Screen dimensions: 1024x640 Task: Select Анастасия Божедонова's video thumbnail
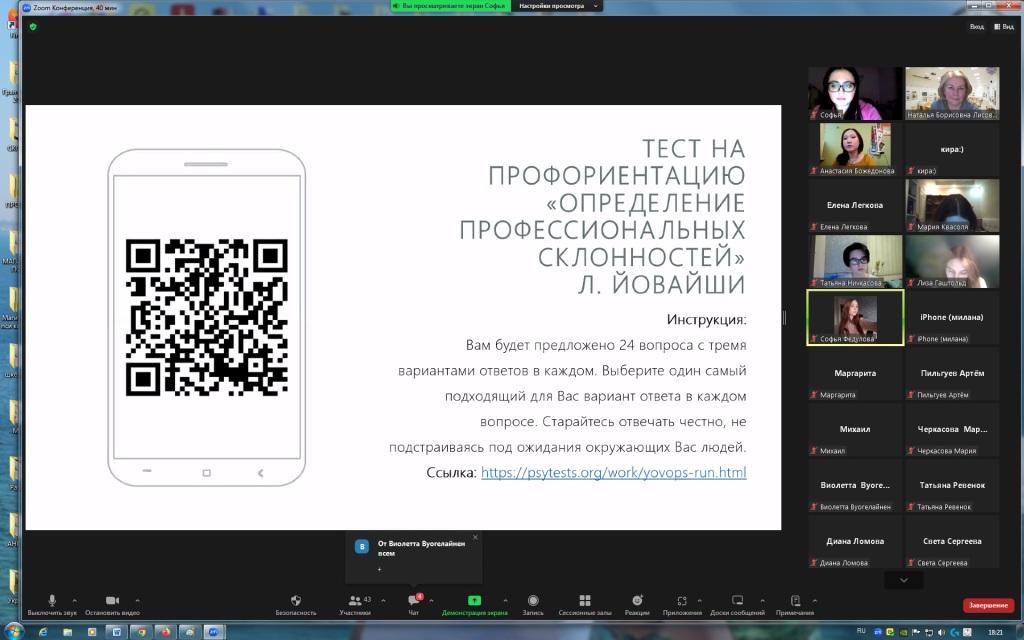coord(855,150)
